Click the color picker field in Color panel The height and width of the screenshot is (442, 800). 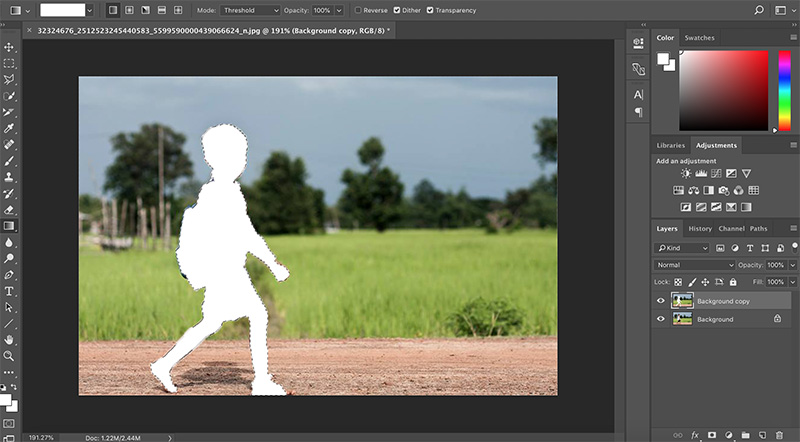coord(723,90)
